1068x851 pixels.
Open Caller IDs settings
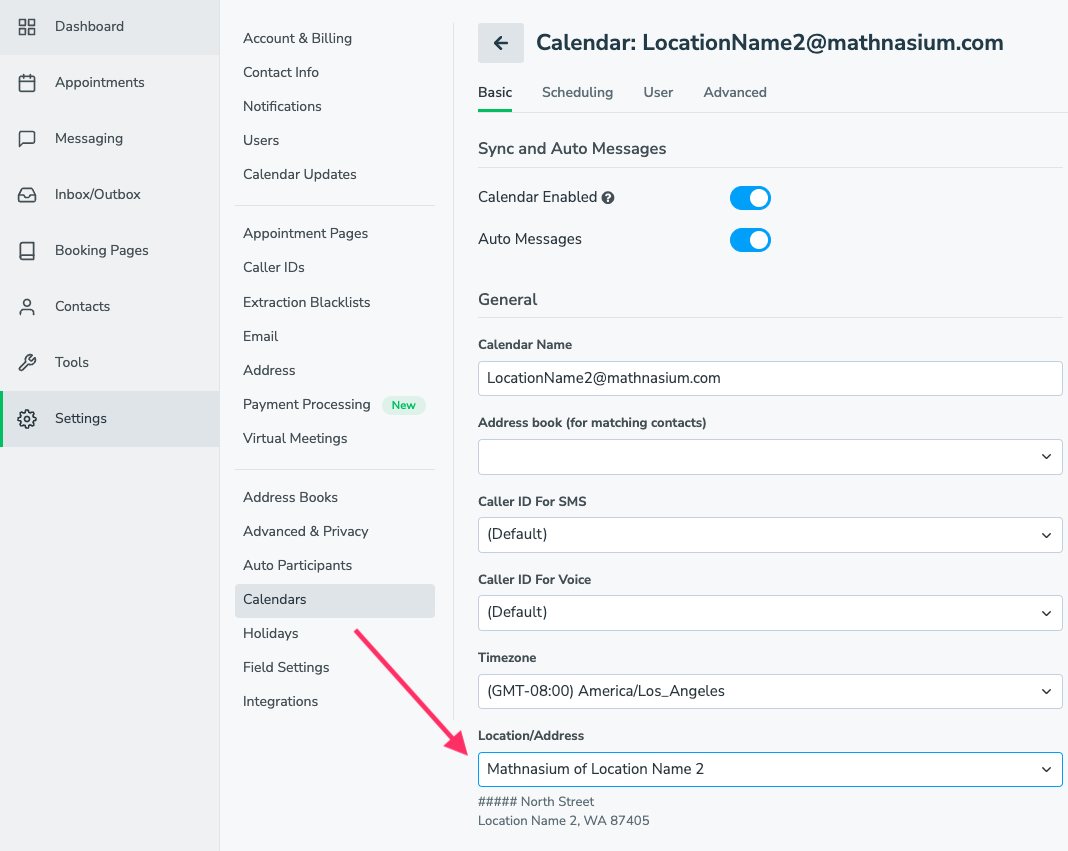pyautogui.click(x=274, y=268)
